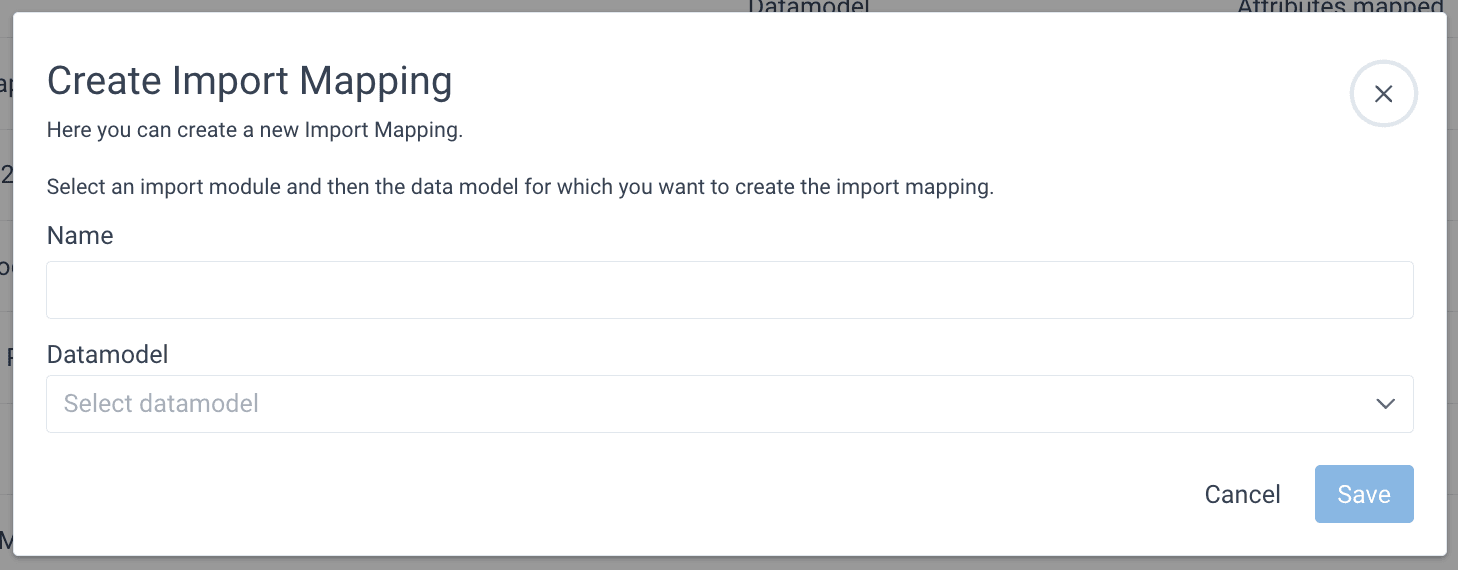Click the 'Select datamodel' placeholder text

tap(161, 404)
